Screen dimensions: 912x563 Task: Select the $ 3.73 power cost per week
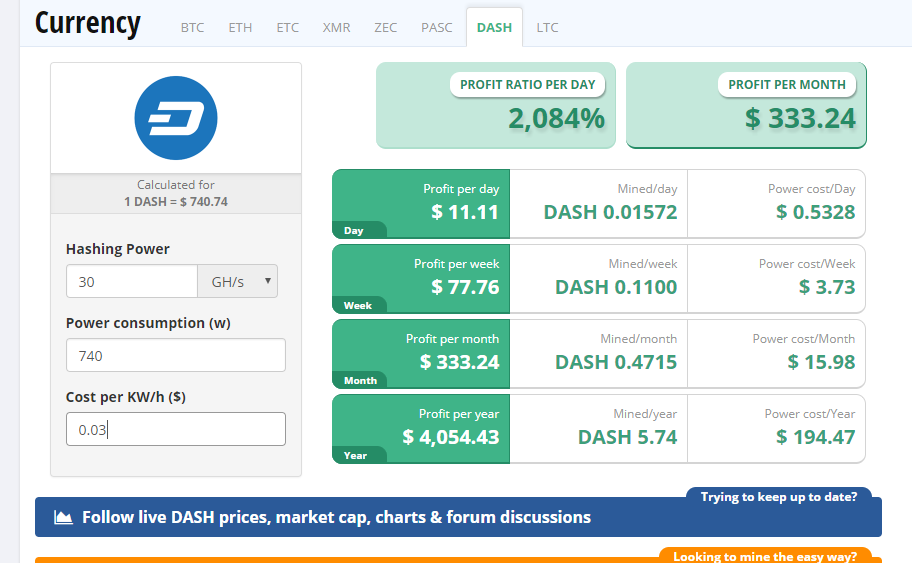[827, 287]
